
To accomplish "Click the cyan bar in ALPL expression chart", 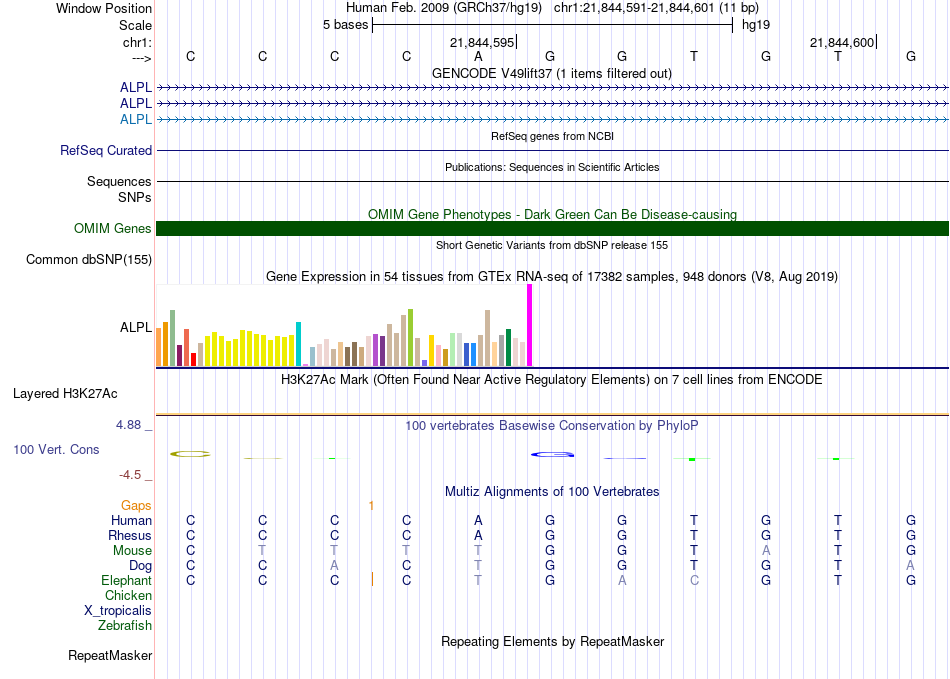I will (x=299, y=344).
